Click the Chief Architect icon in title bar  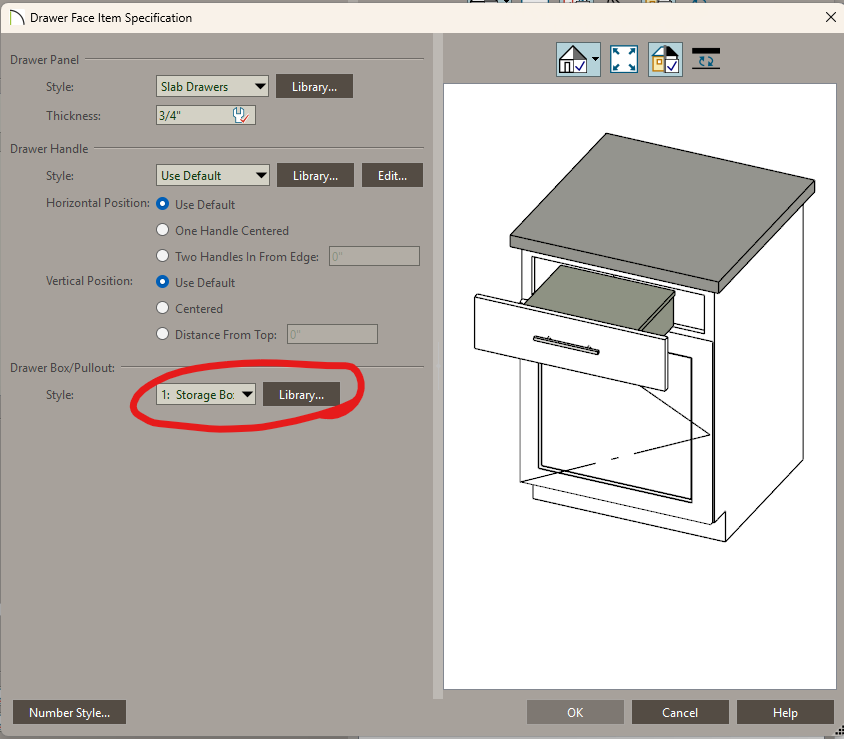16,17
